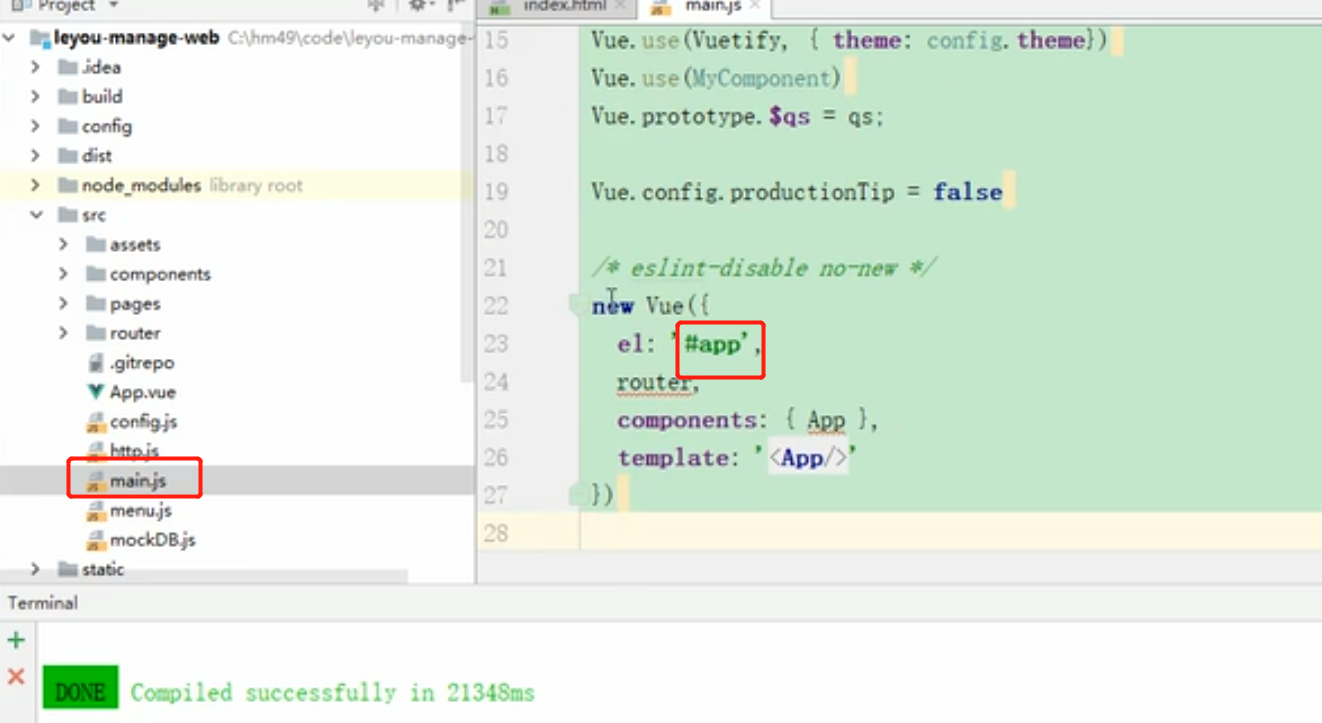
Task: Close the main.js editor tab
Action: pyautogui.click(x=755, y=6)
